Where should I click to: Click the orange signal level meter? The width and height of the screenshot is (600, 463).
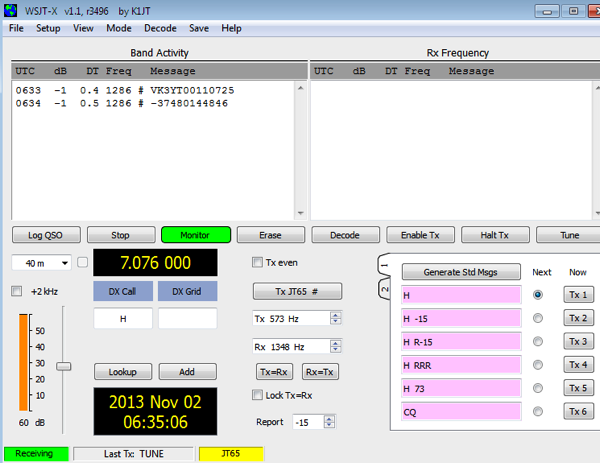coord(24,362)
